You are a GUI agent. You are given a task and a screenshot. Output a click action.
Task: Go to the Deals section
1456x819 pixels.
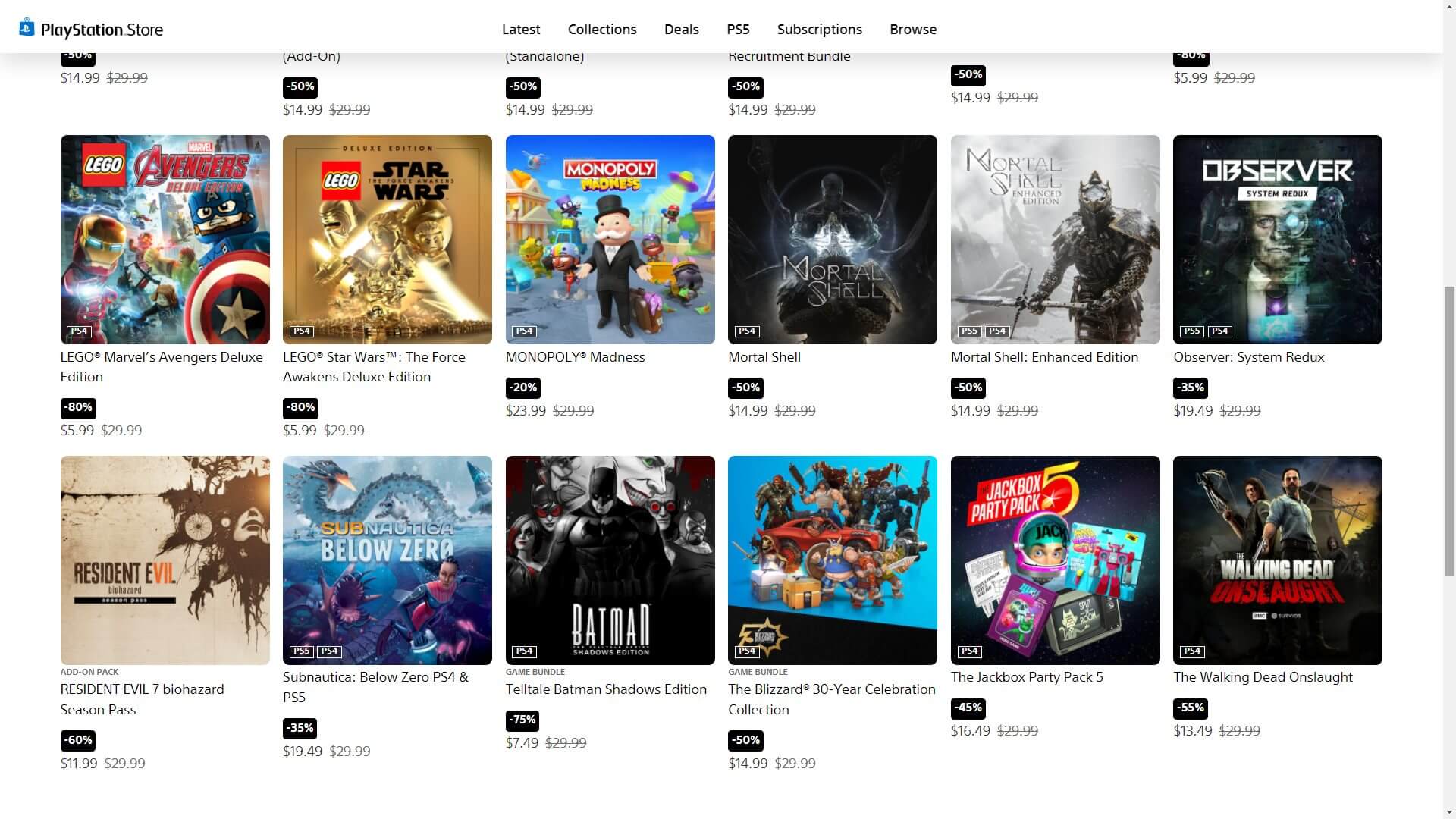[x=682, y=30]
